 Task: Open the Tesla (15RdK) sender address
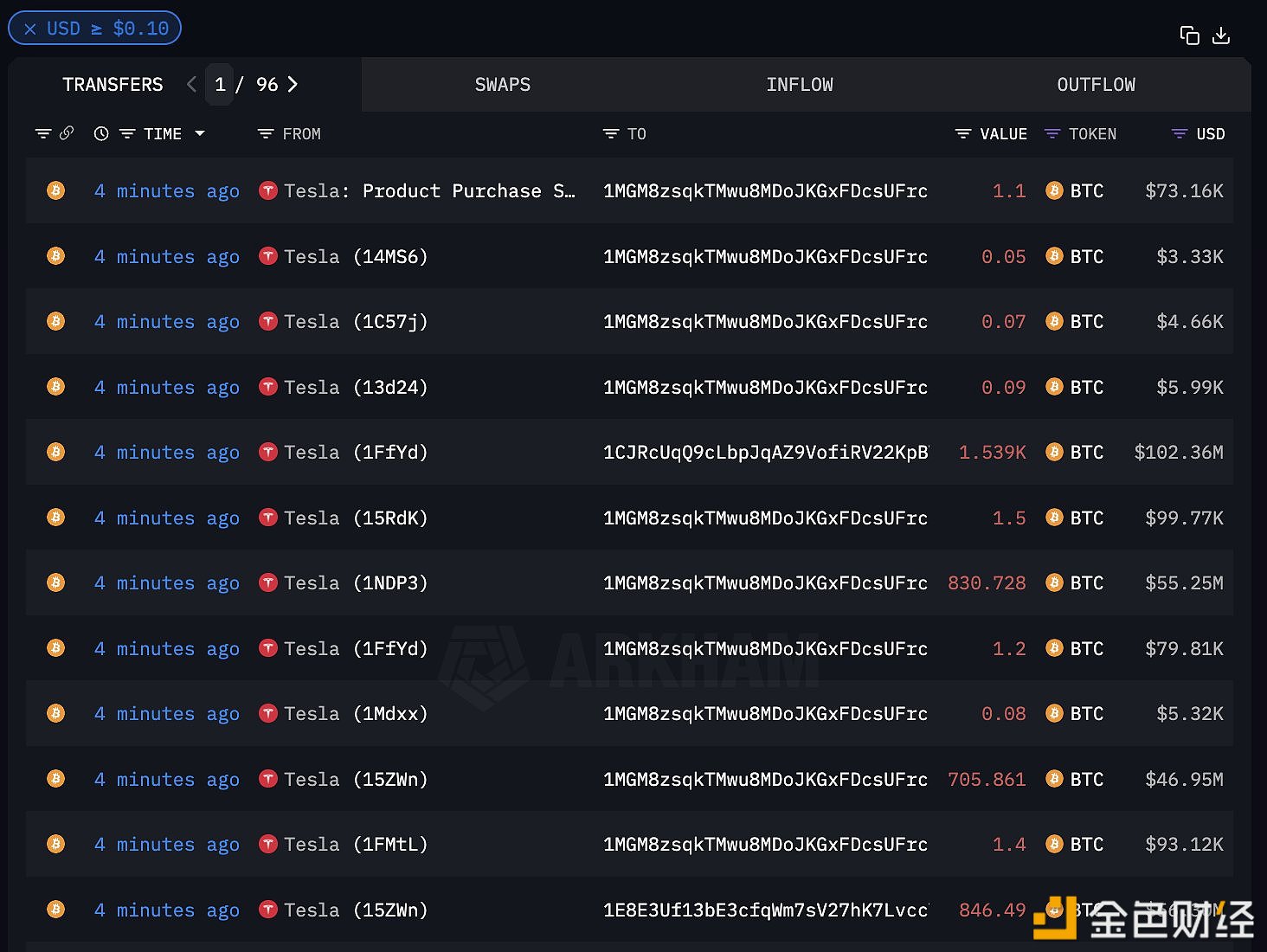[x=356, y=518]
